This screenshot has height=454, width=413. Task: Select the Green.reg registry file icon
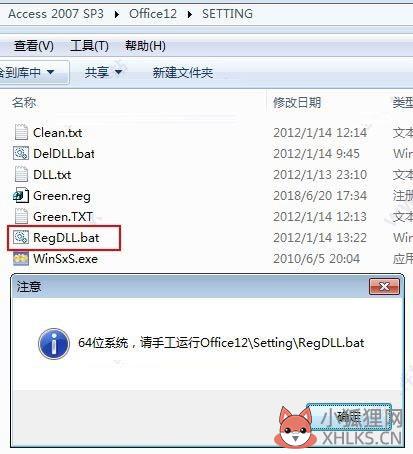coord(21,195)
